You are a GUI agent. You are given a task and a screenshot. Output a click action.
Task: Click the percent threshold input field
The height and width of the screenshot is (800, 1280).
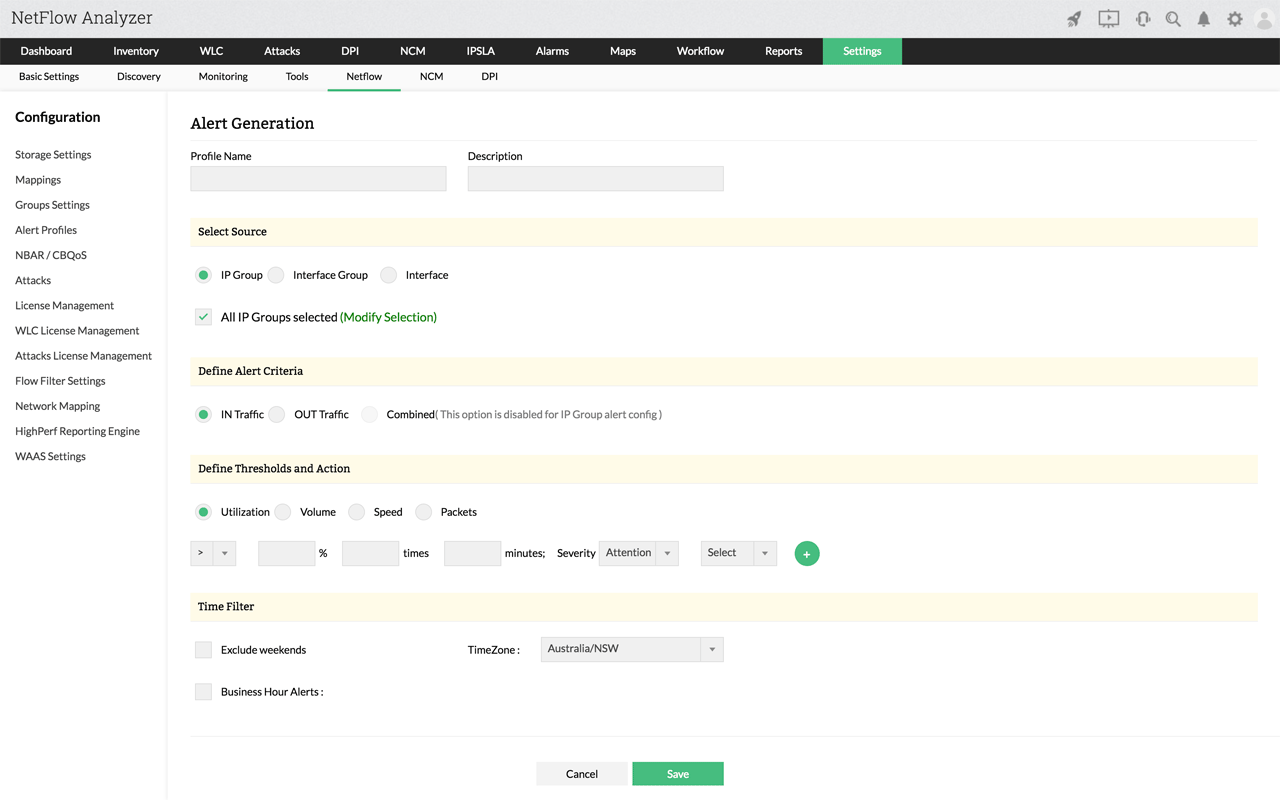tap(287, 554)
